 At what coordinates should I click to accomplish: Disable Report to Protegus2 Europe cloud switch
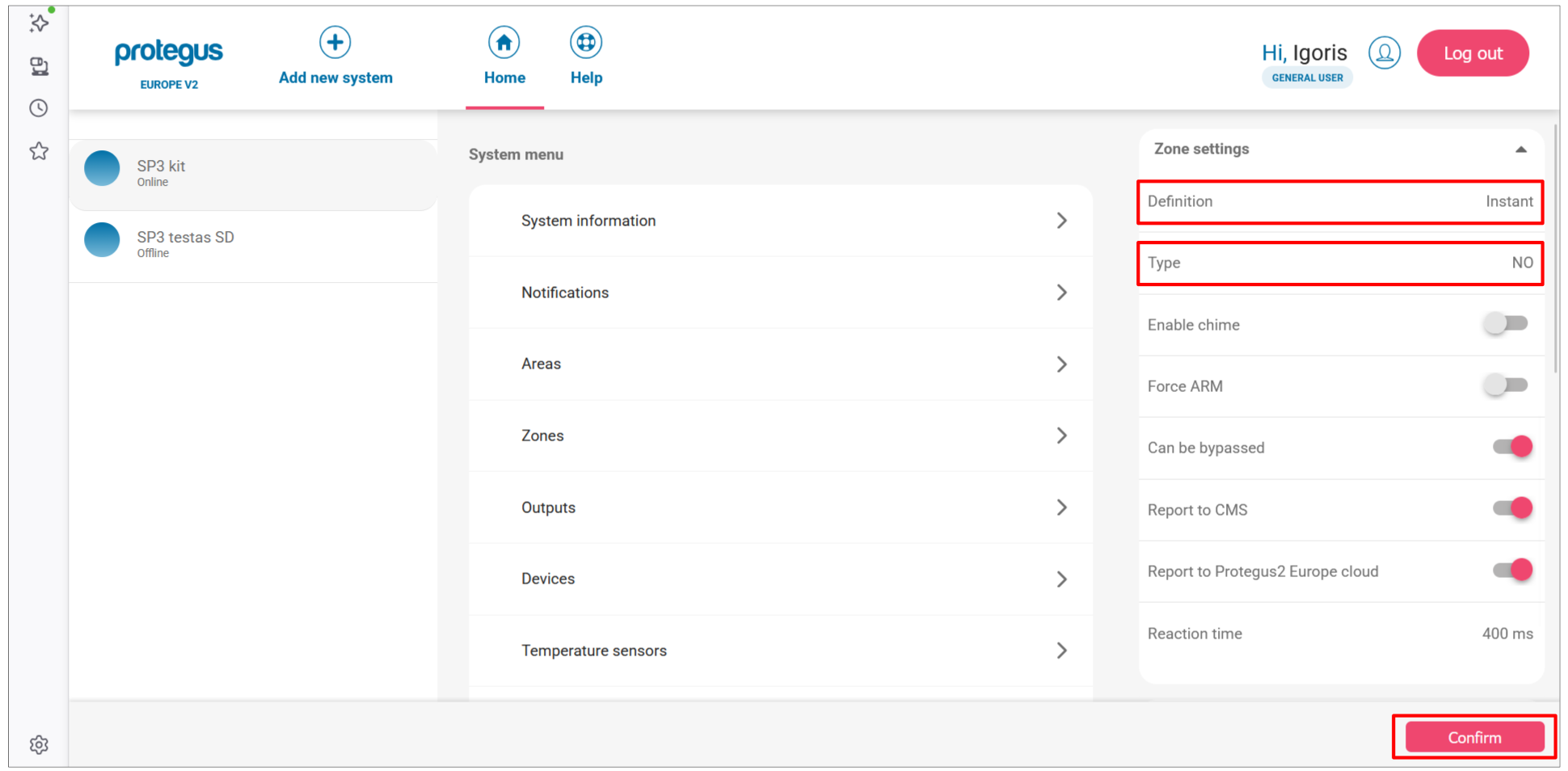(1512, 571)
